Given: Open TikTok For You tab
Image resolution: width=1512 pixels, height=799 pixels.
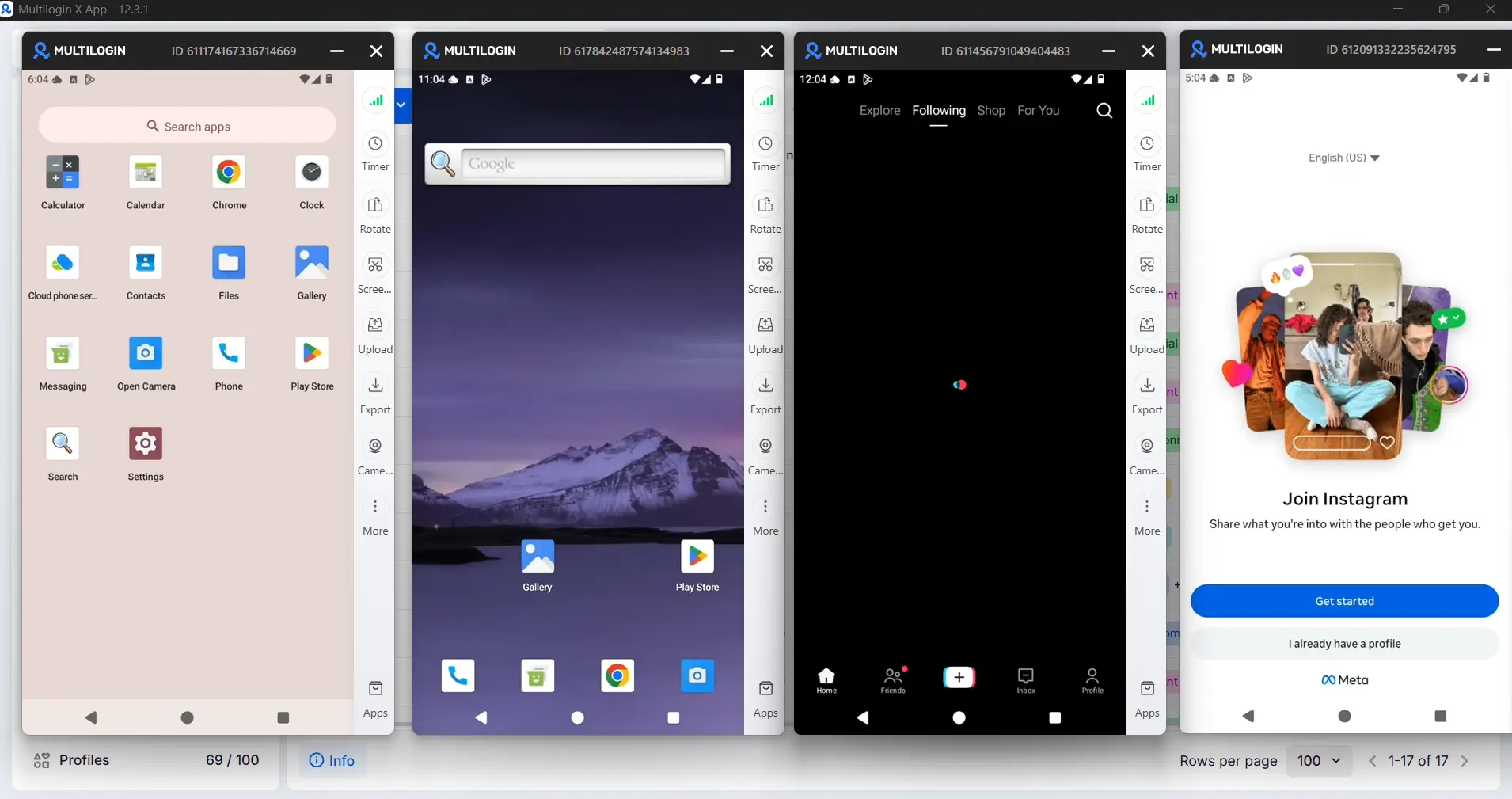Looking at the screenshot, I should (1039, 110).
